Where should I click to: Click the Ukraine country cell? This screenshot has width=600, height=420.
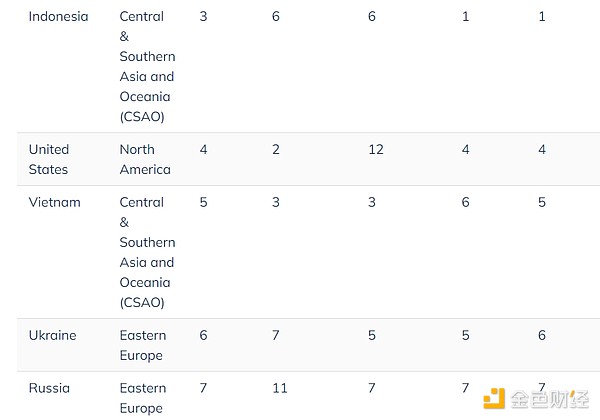point(52,335)
